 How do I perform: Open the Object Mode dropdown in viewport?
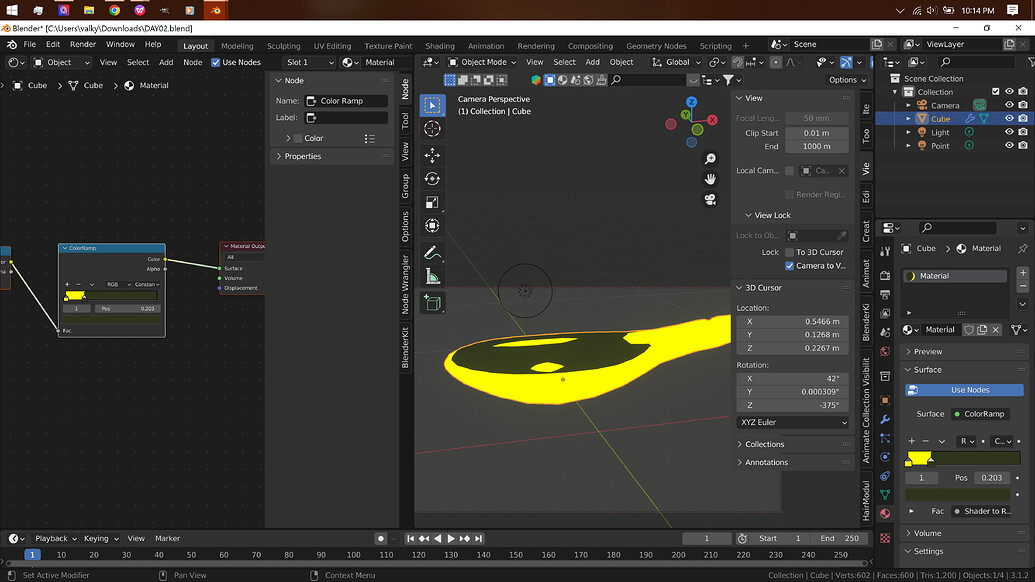tap(483, 62)
